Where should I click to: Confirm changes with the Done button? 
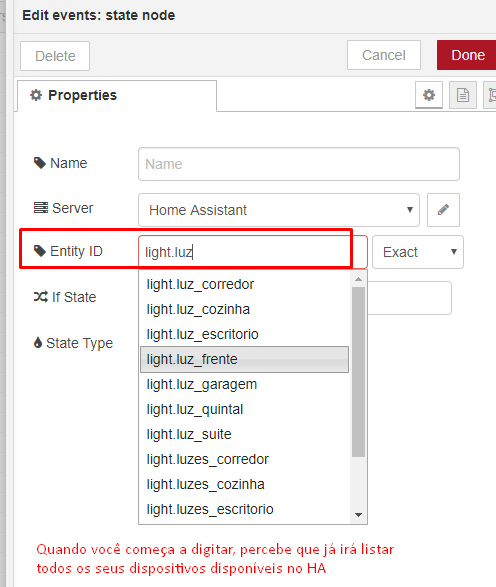(467, 55)
